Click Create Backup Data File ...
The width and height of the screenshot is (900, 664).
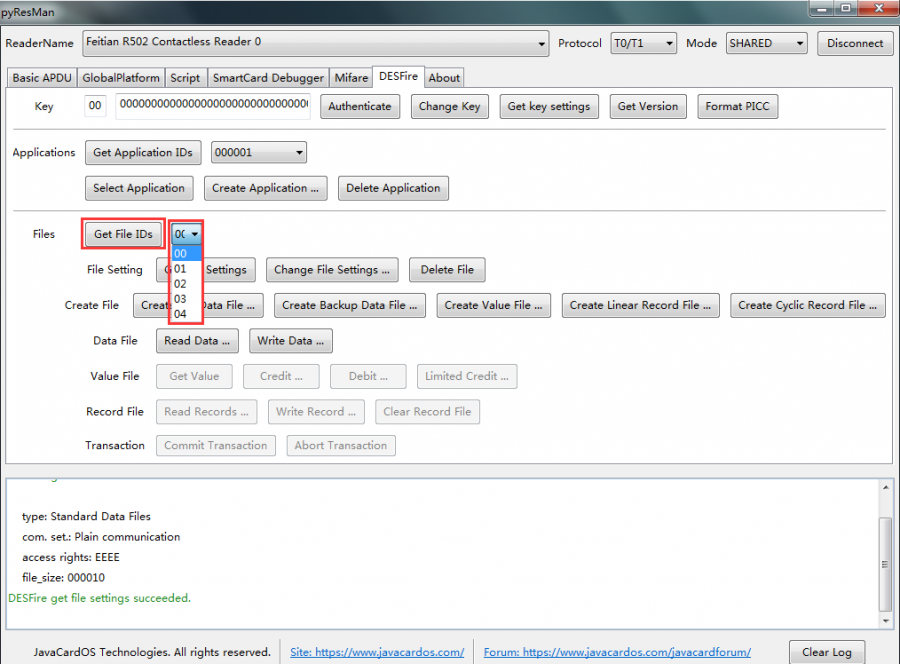point(350,305)
